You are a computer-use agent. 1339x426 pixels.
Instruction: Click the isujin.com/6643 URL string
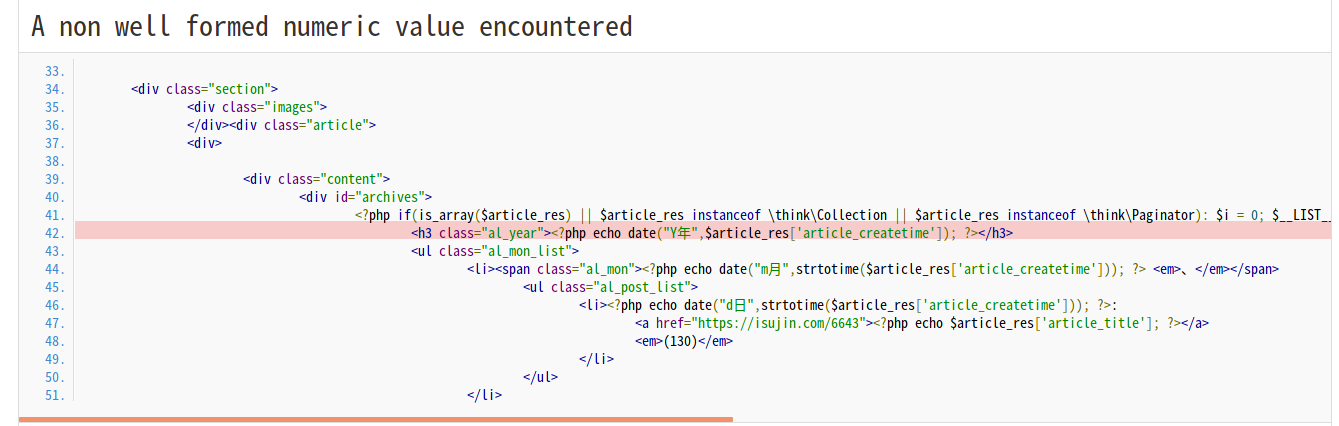(x=779, y=323)
